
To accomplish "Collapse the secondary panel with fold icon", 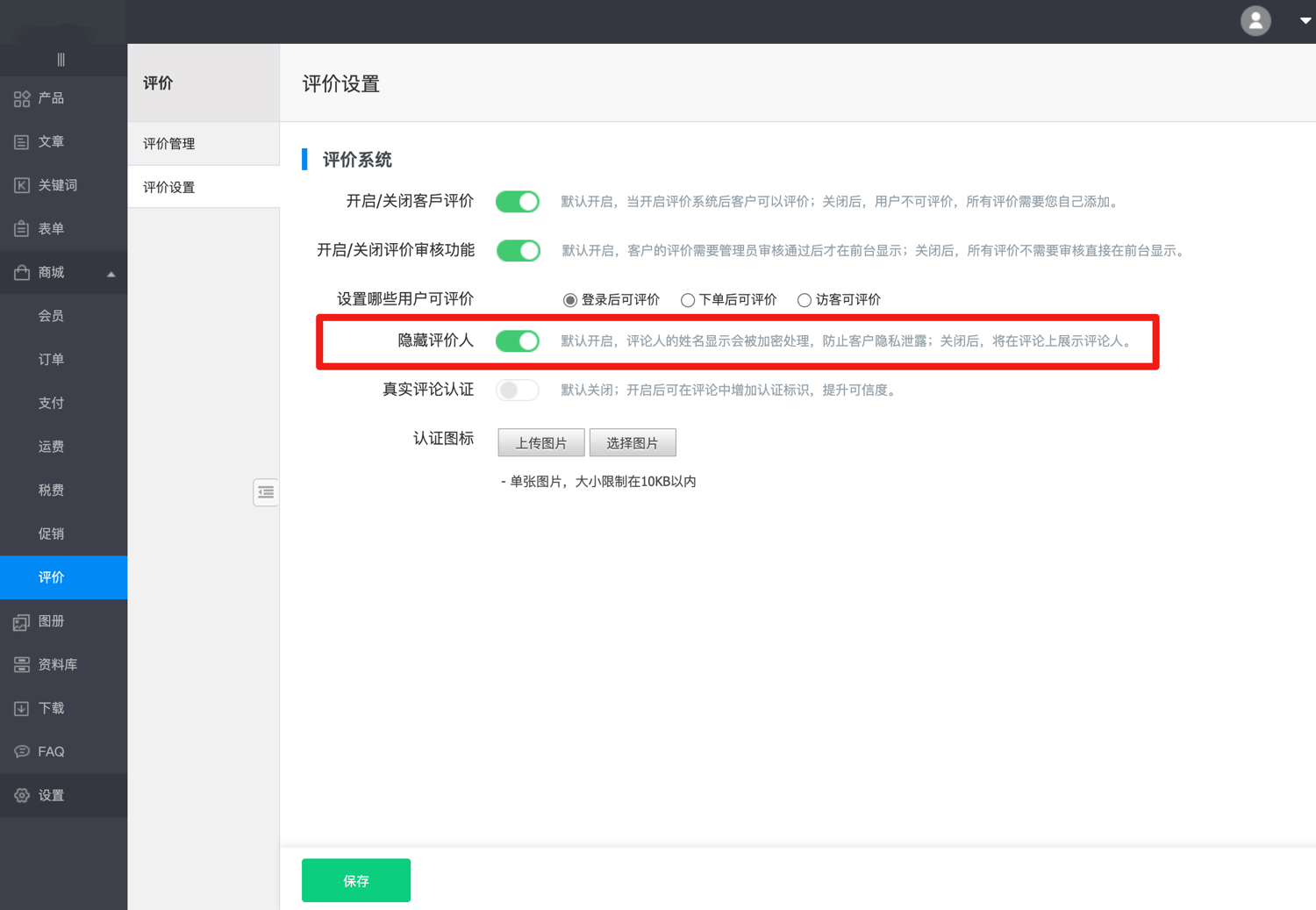I will (266, 492).
